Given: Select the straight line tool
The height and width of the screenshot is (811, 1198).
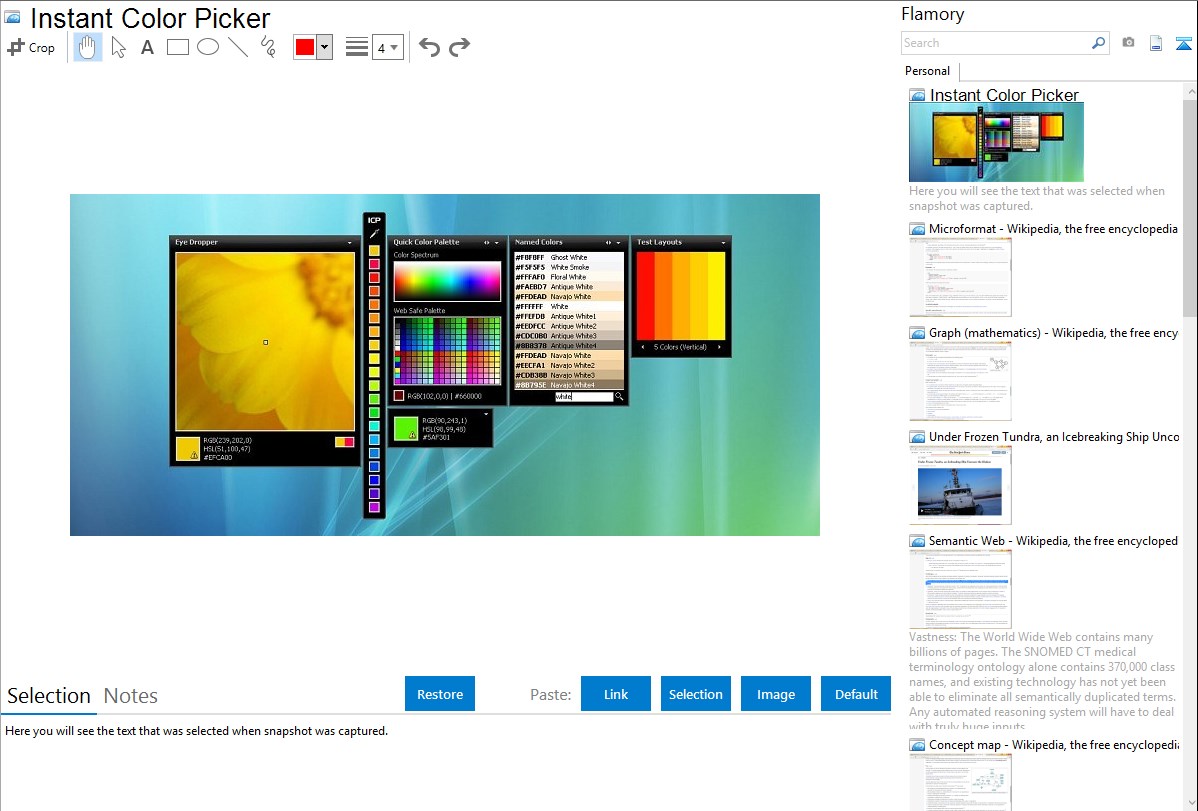Looking at the screenshot, I should 238,47.
